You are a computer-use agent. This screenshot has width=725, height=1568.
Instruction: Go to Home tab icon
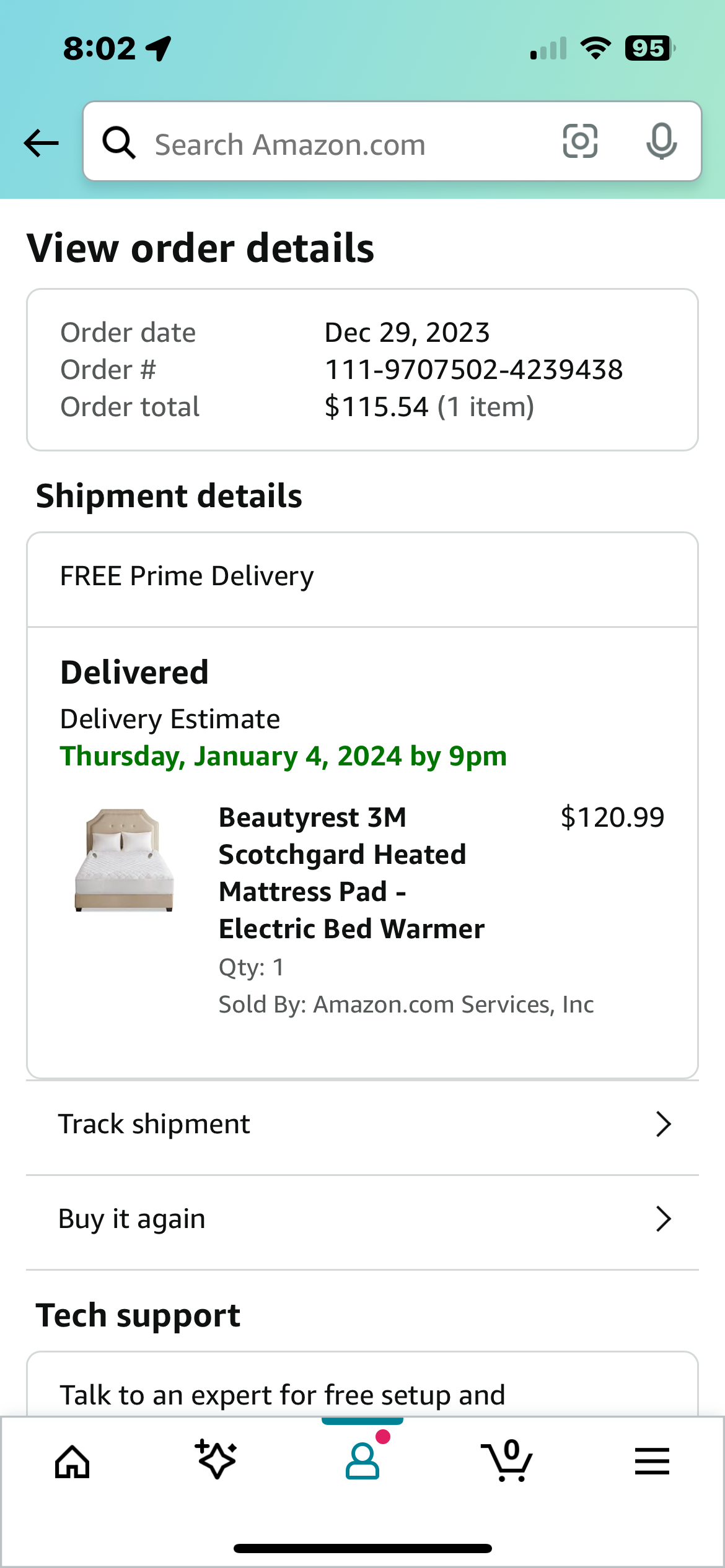point(72,1461)
